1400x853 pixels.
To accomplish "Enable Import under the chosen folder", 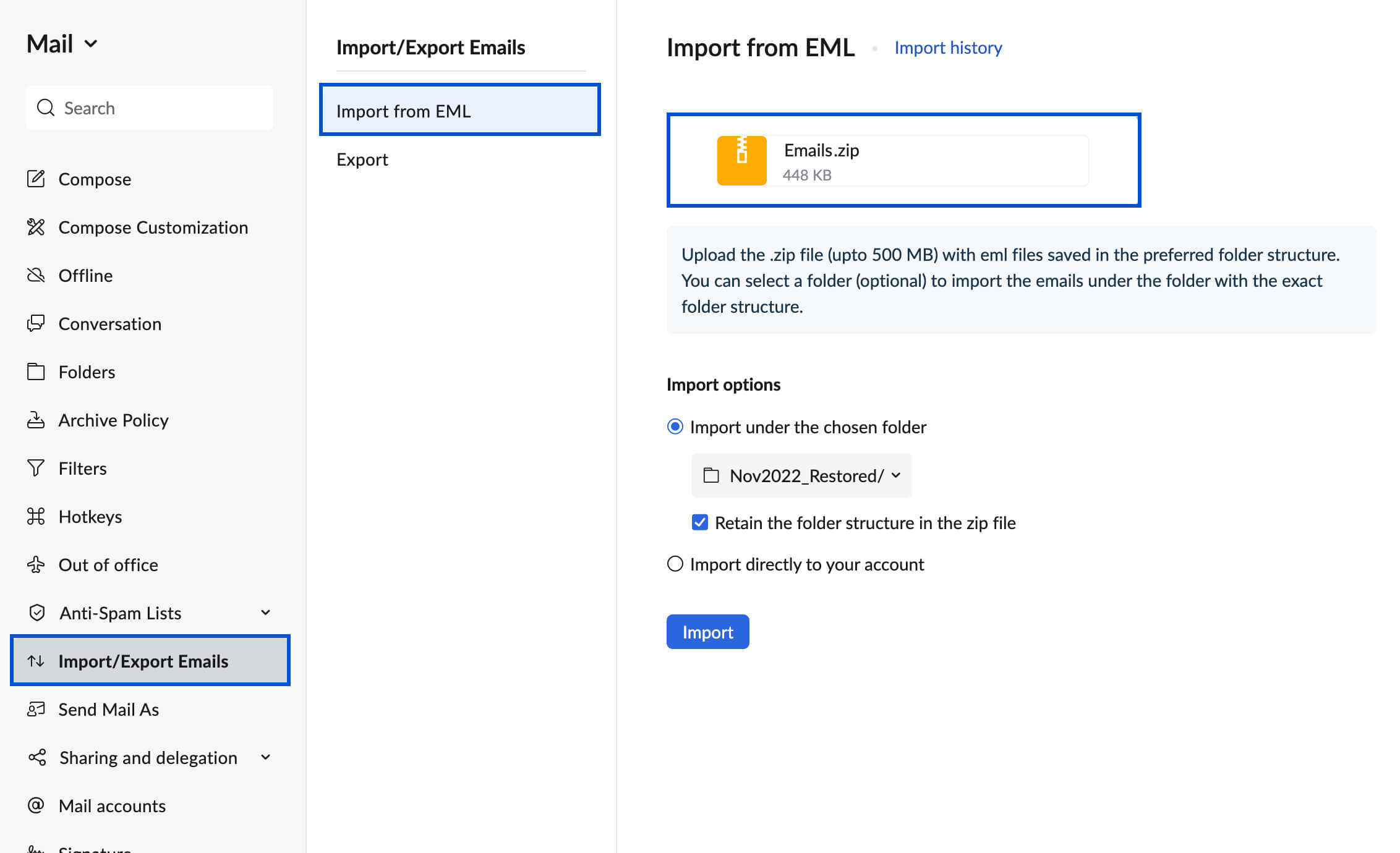I will [x=675, y=425].
